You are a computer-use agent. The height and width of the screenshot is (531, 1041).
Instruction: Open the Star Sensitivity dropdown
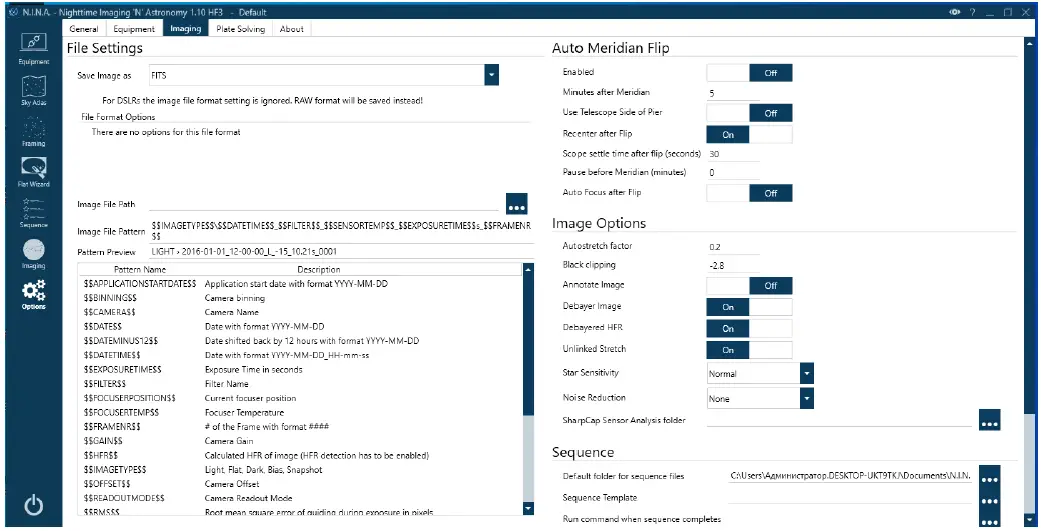click(x=805, y=373)
